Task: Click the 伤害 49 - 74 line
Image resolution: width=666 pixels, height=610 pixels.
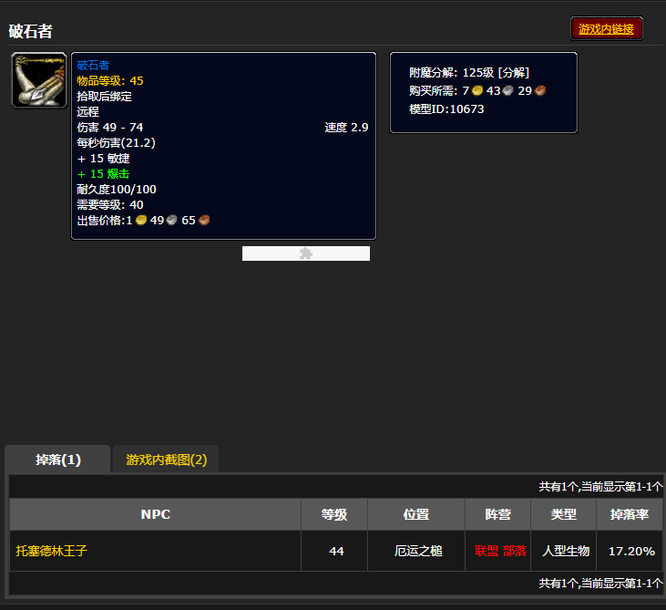Action: pyautogui.click(x=110, y=127)
